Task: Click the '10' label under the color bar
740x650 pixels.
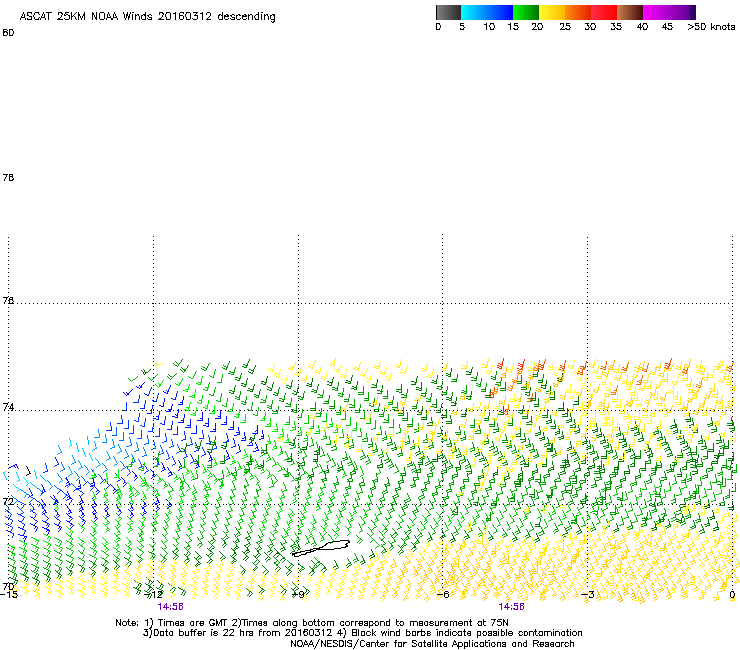Action: (x=489, y=27)
